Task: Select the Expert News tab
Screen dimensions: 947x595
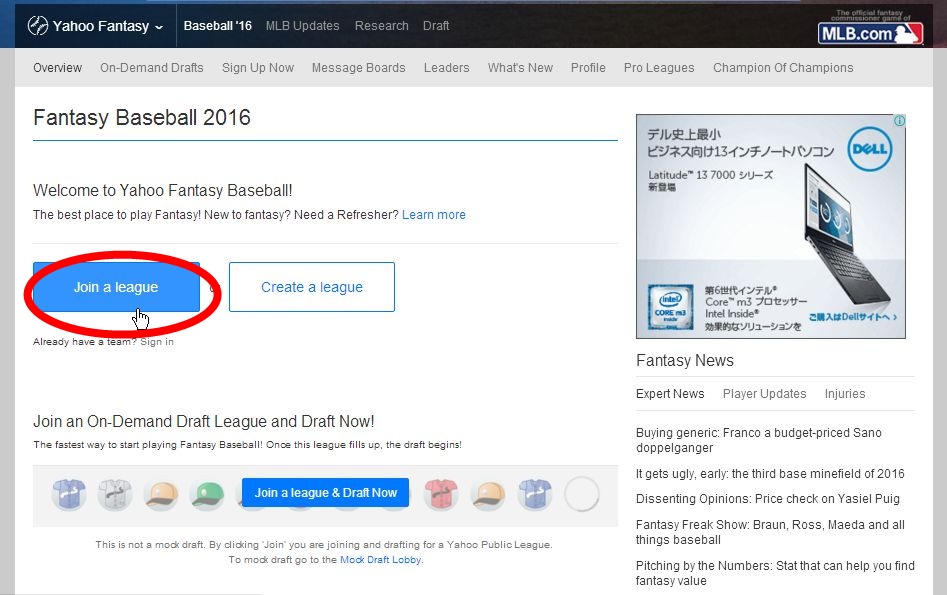Action: pos(670,394)
